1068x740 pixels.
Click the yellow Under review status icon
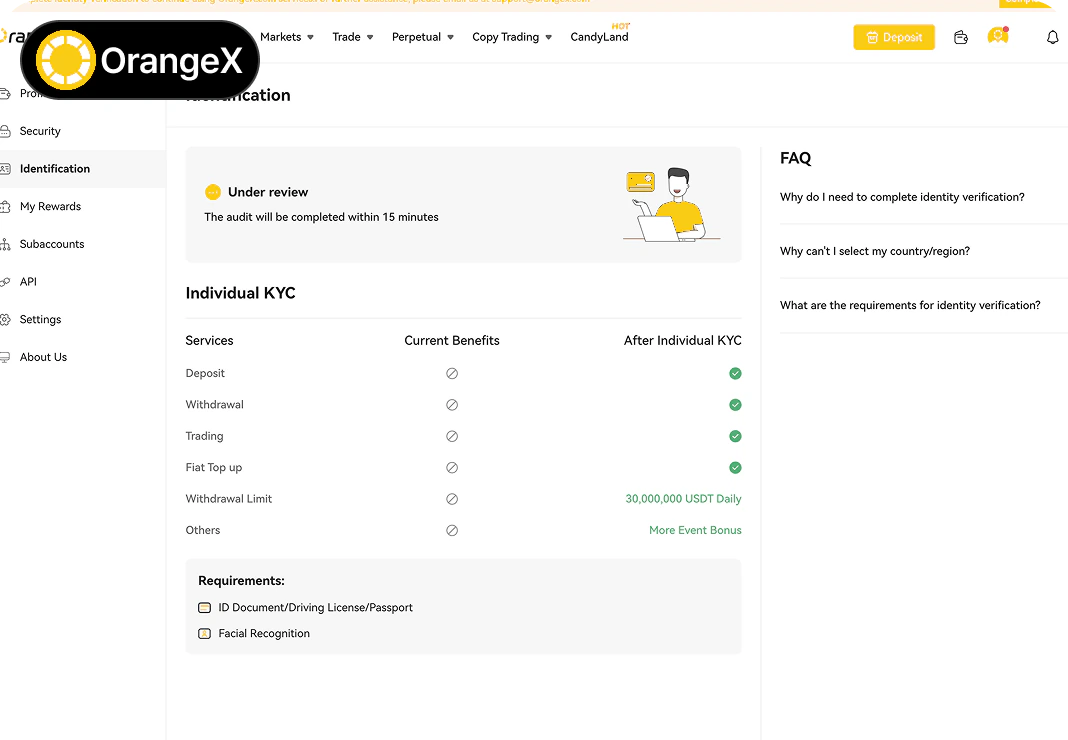[x=213, y=192]
